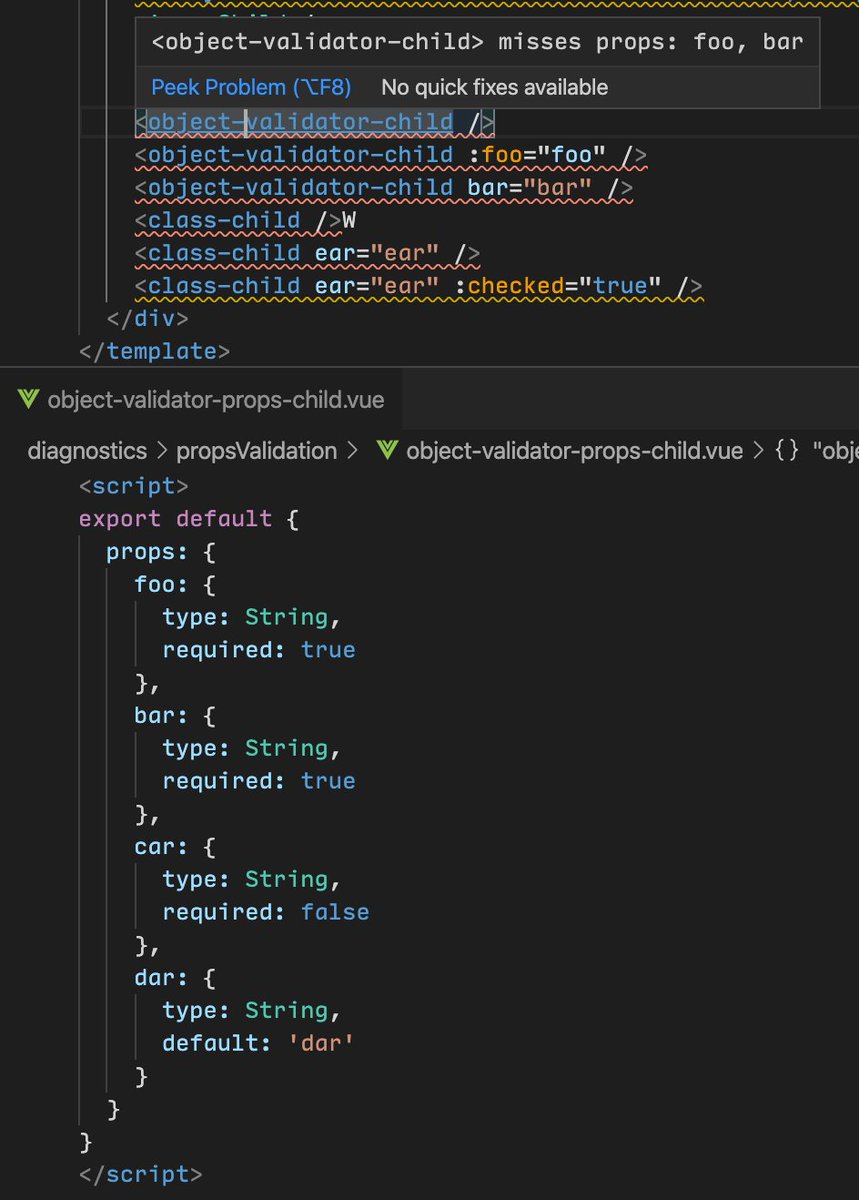Click the :checked="true" attribute

tap(558, 287)
